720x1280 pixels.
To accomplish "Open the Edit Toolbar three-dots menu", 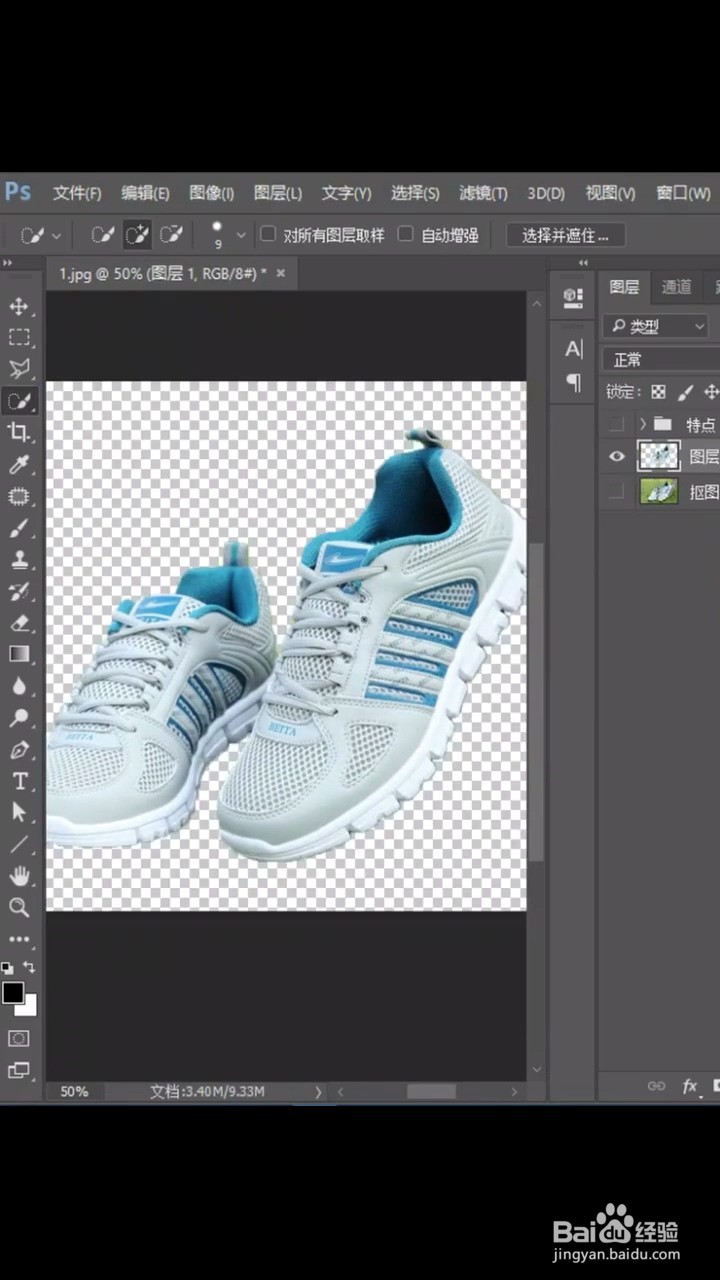I will (19, 939).
